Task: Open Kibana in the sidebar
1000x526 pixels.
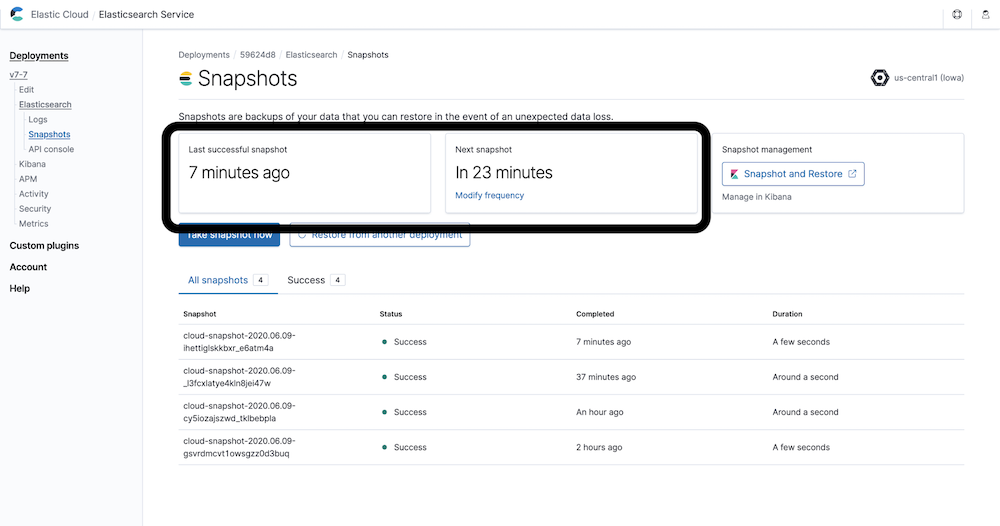Action: (32, 164)
